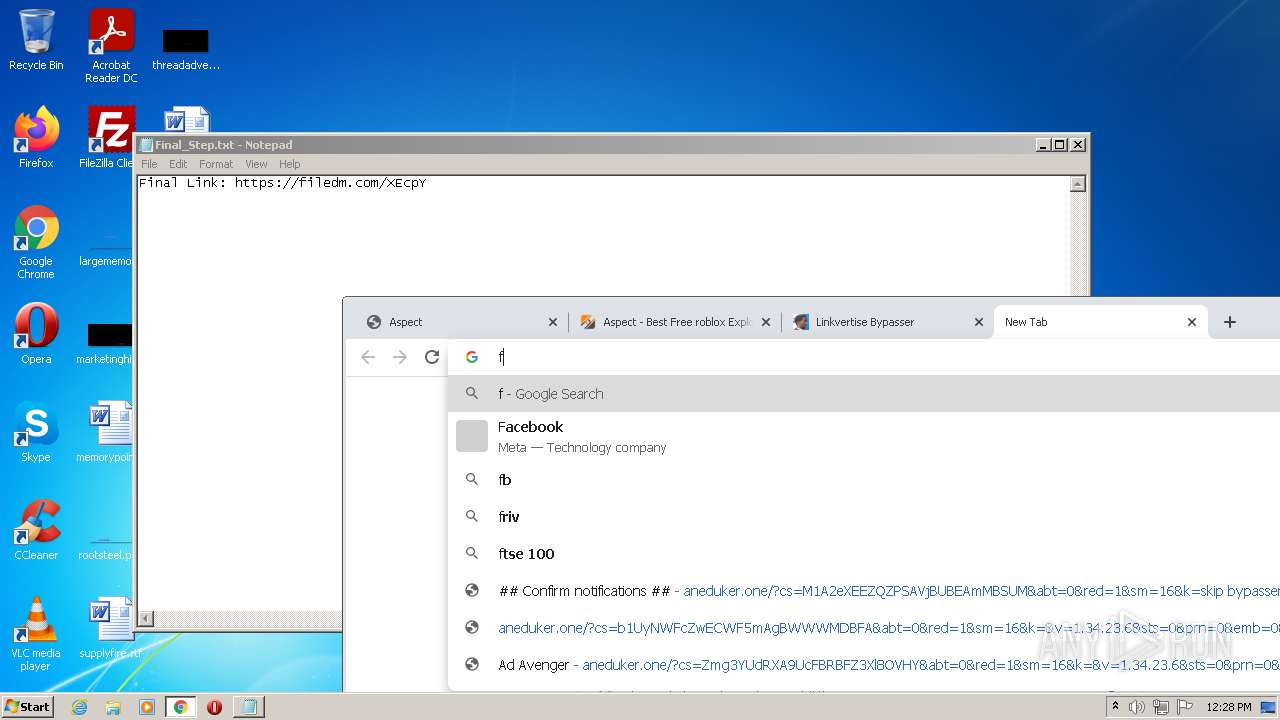
Task: Close the Linkvertise Bypasser tab
Action: click(979, 322)
